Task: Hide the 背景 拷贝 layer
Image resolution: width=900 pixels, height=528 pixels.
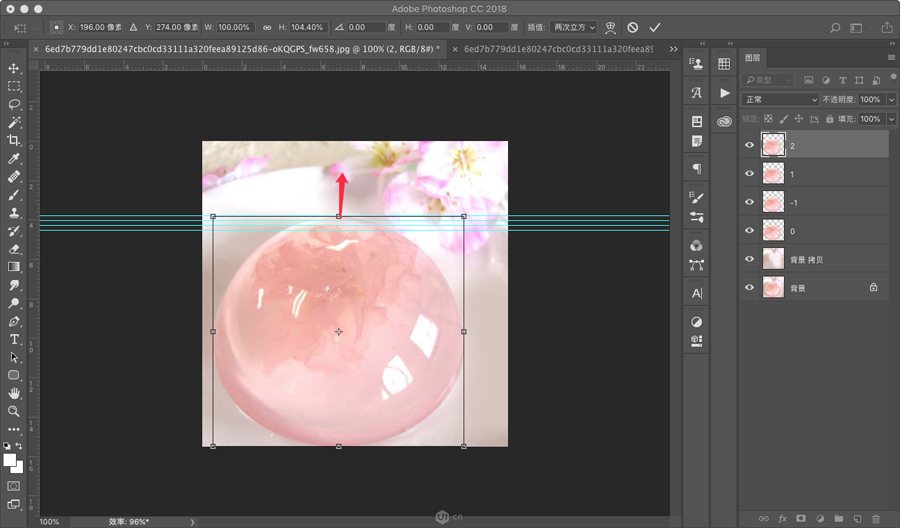Action: tap(750, 259)
